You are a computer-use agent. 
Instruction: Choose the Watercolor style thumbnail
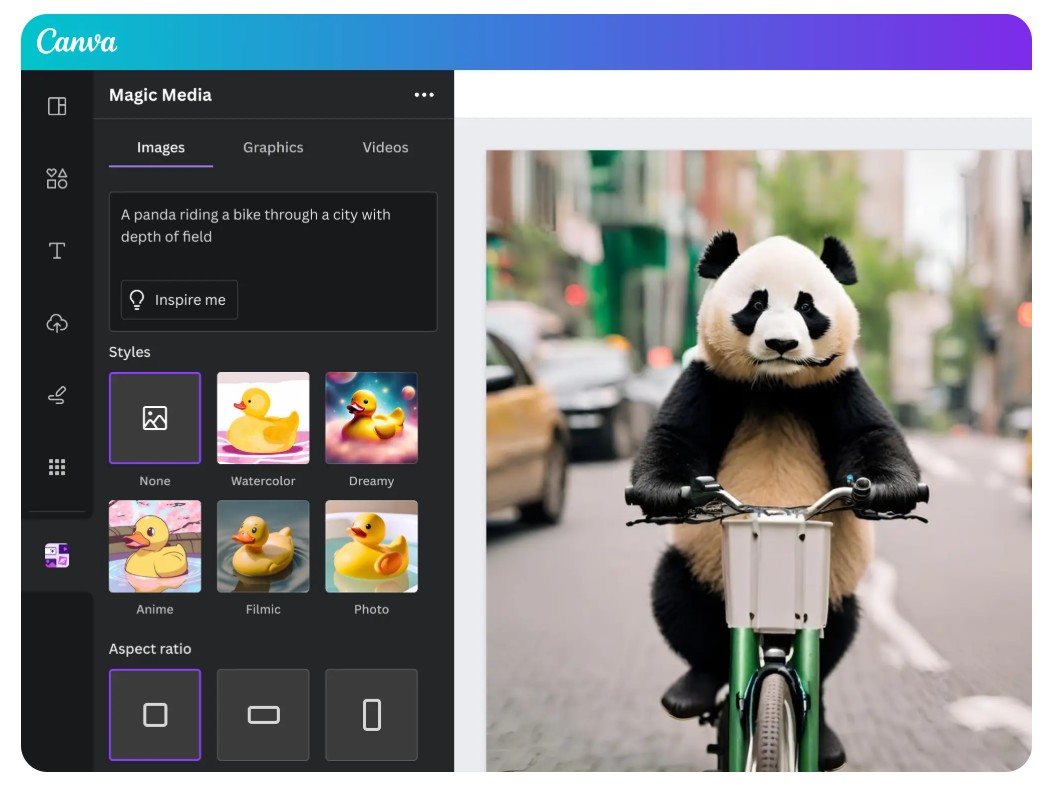pos(263,418)
